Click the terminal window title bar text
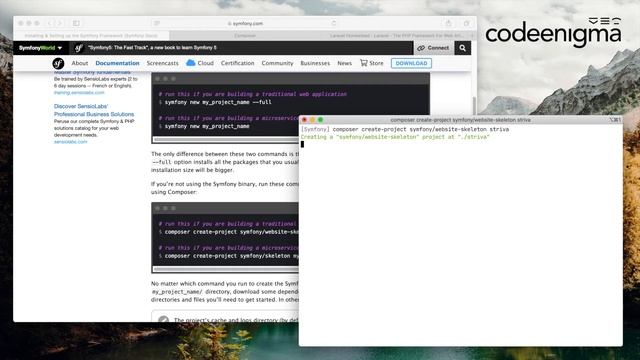Image resolution: width=640 pixels, height=360 pixels. [x=460, y=120]
